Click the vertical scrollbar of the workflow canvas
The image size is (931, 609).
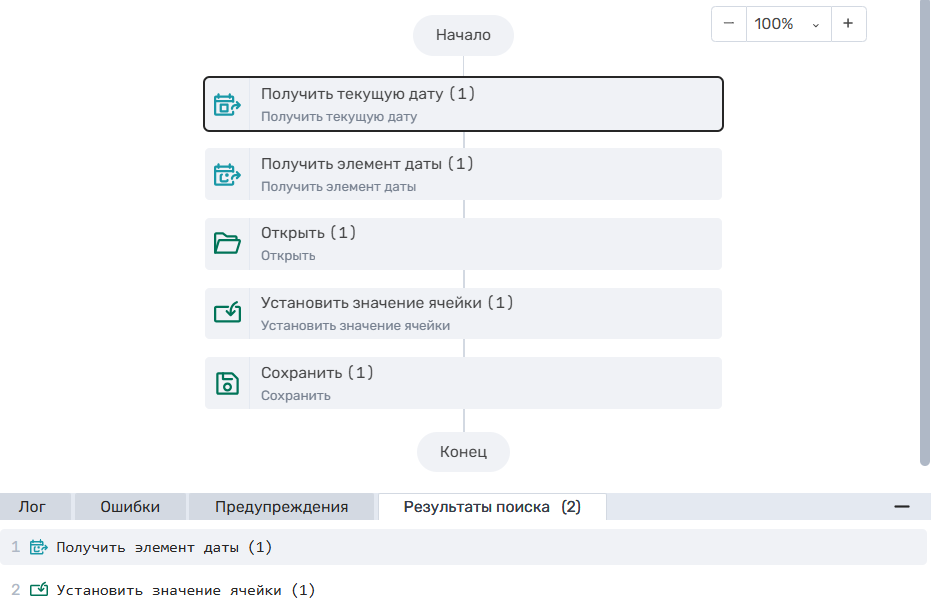(924, 230)
